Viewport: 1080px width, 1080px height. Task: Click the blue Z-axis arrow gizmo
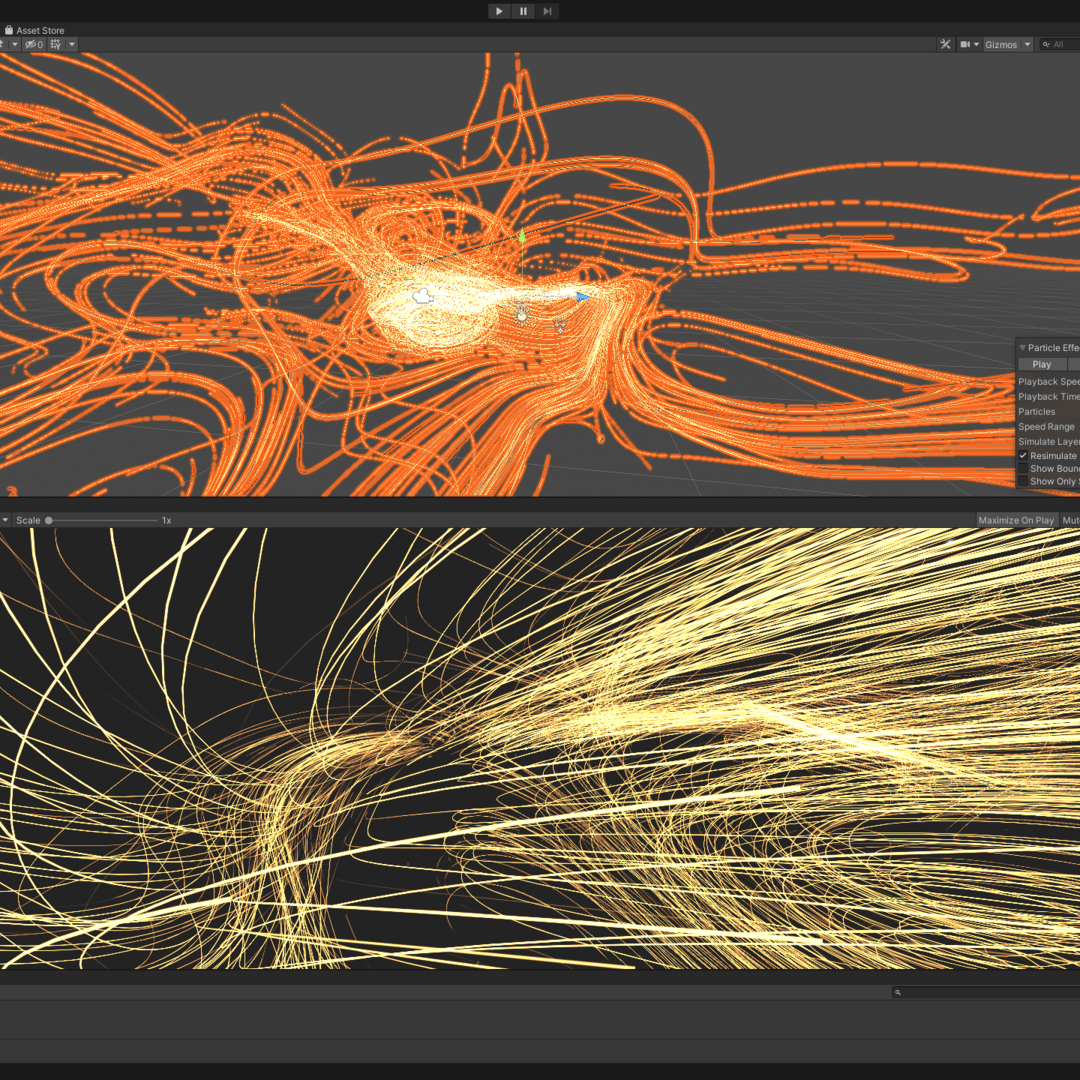pos(582,296)
